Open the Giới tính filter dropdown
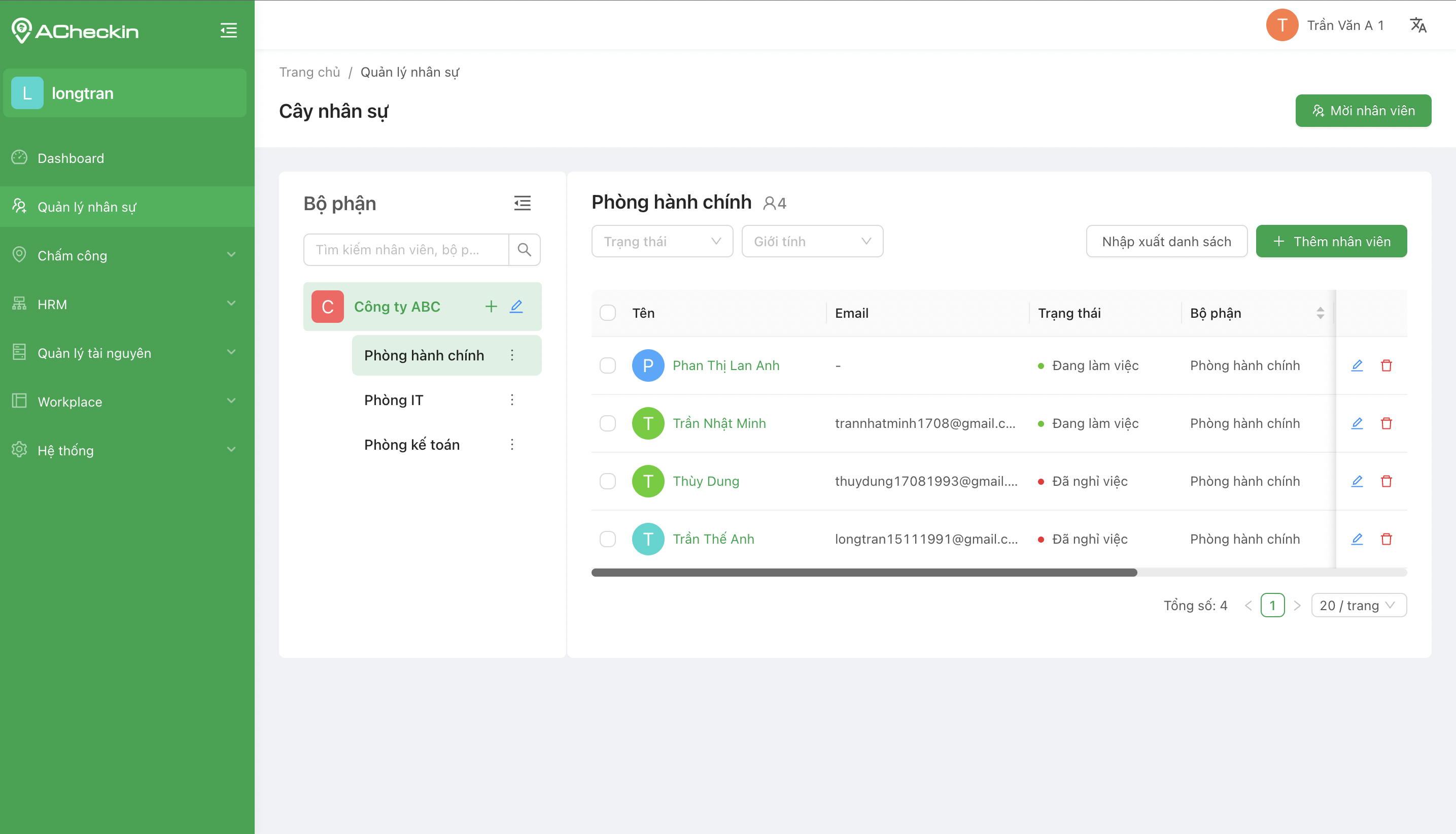Viewport: 1456px width, 834px height. point(812,241)
